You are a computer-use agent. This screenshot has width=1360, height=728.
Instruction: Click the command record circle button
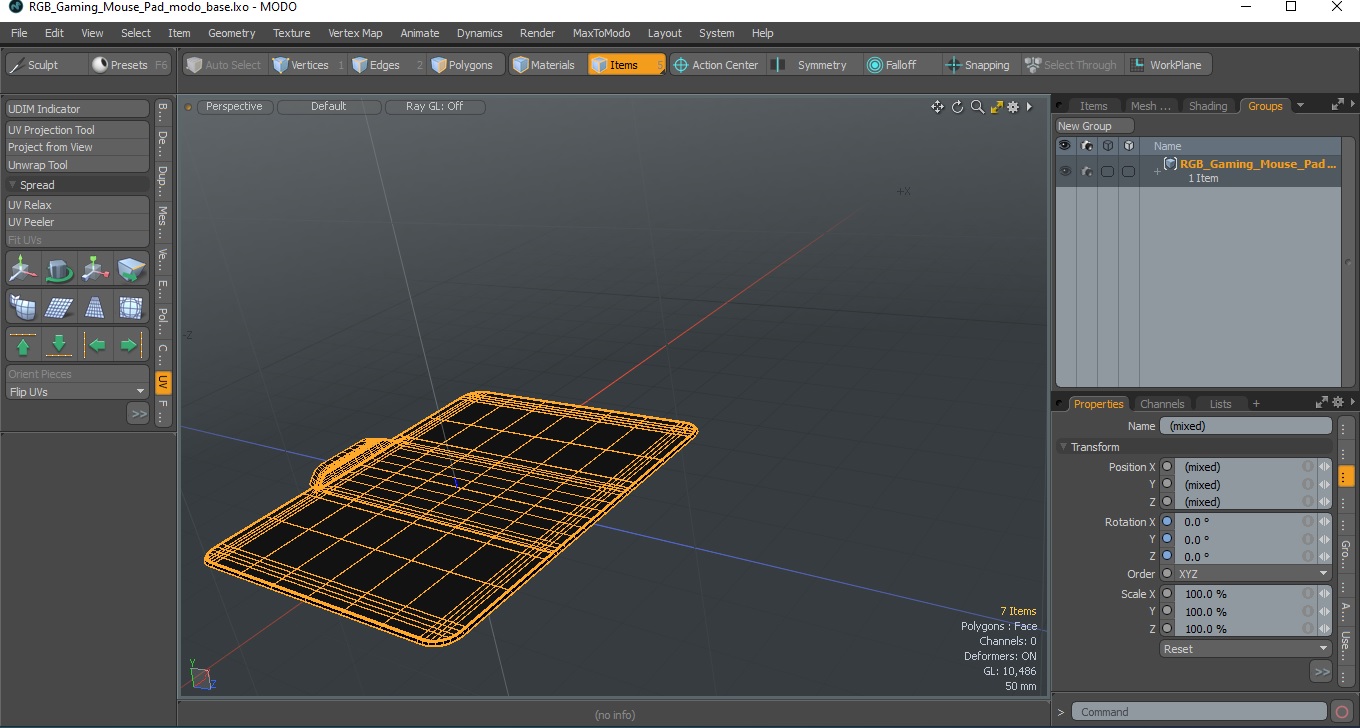coord(1342,712)
